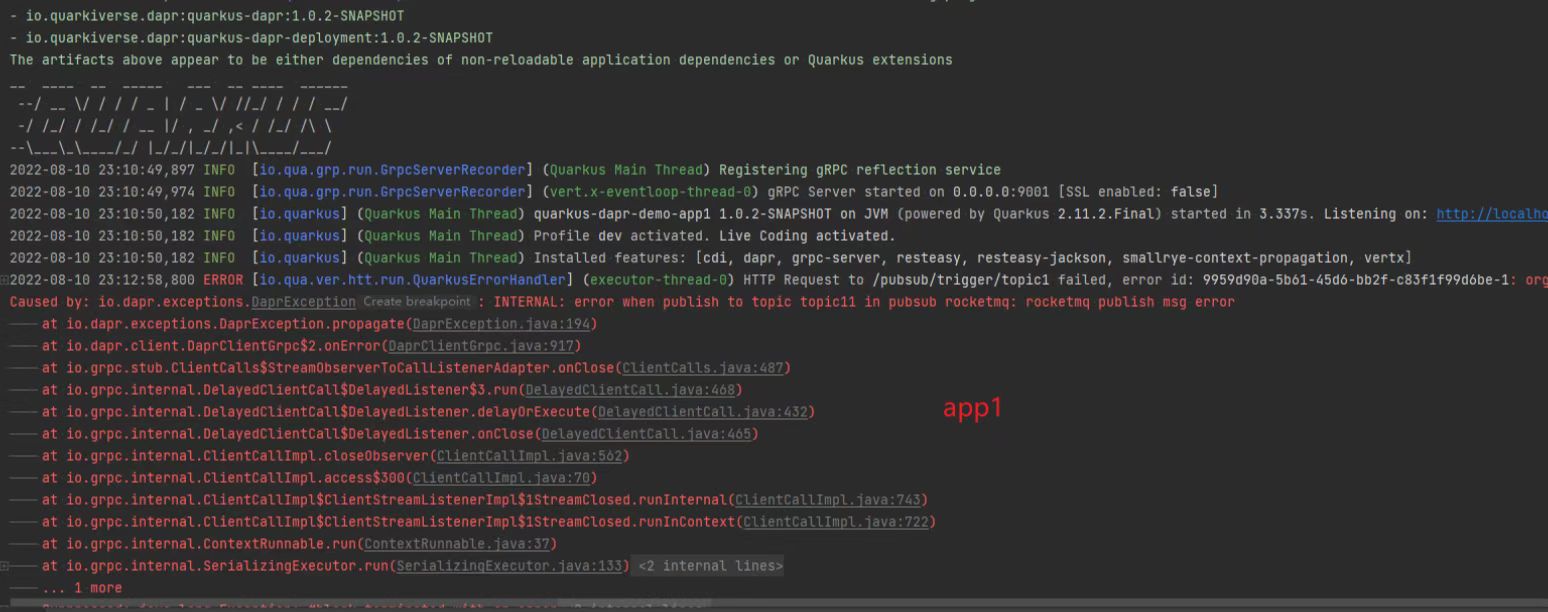Click the DaprException class link in Caused by

pyautogui.click(x=303, y=302)
